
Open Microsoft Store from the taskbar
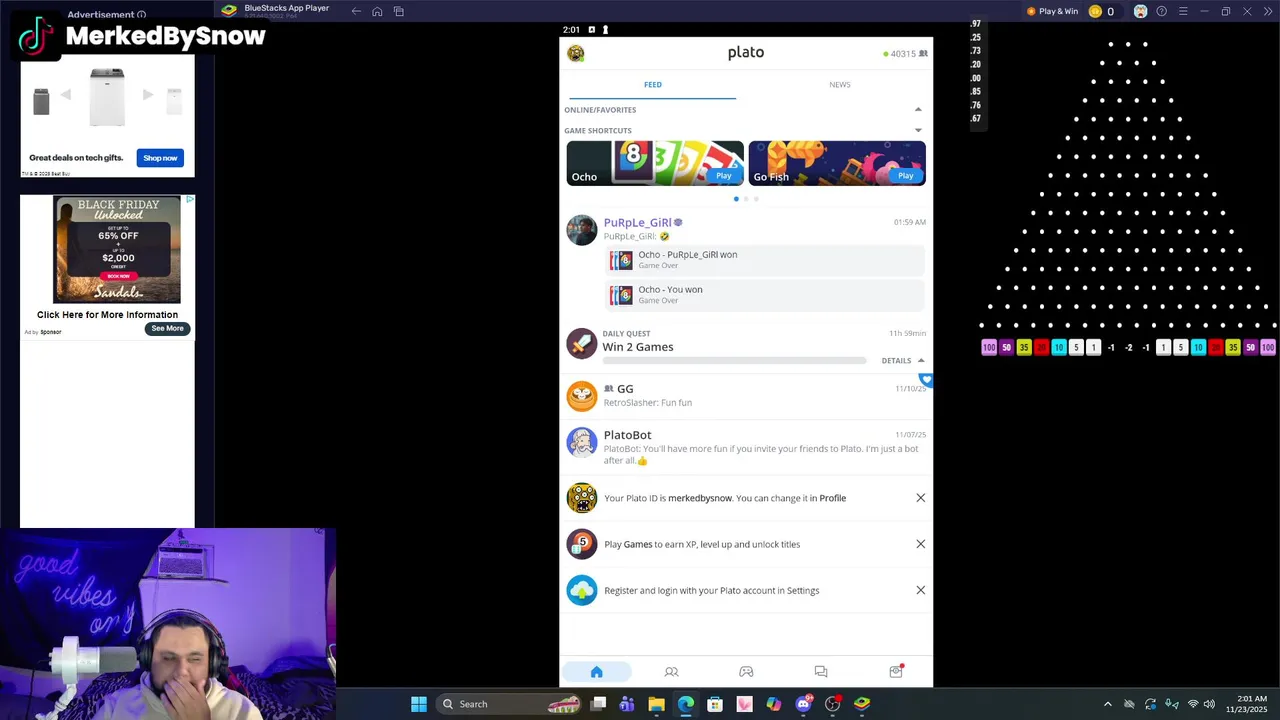pos(715,704)
